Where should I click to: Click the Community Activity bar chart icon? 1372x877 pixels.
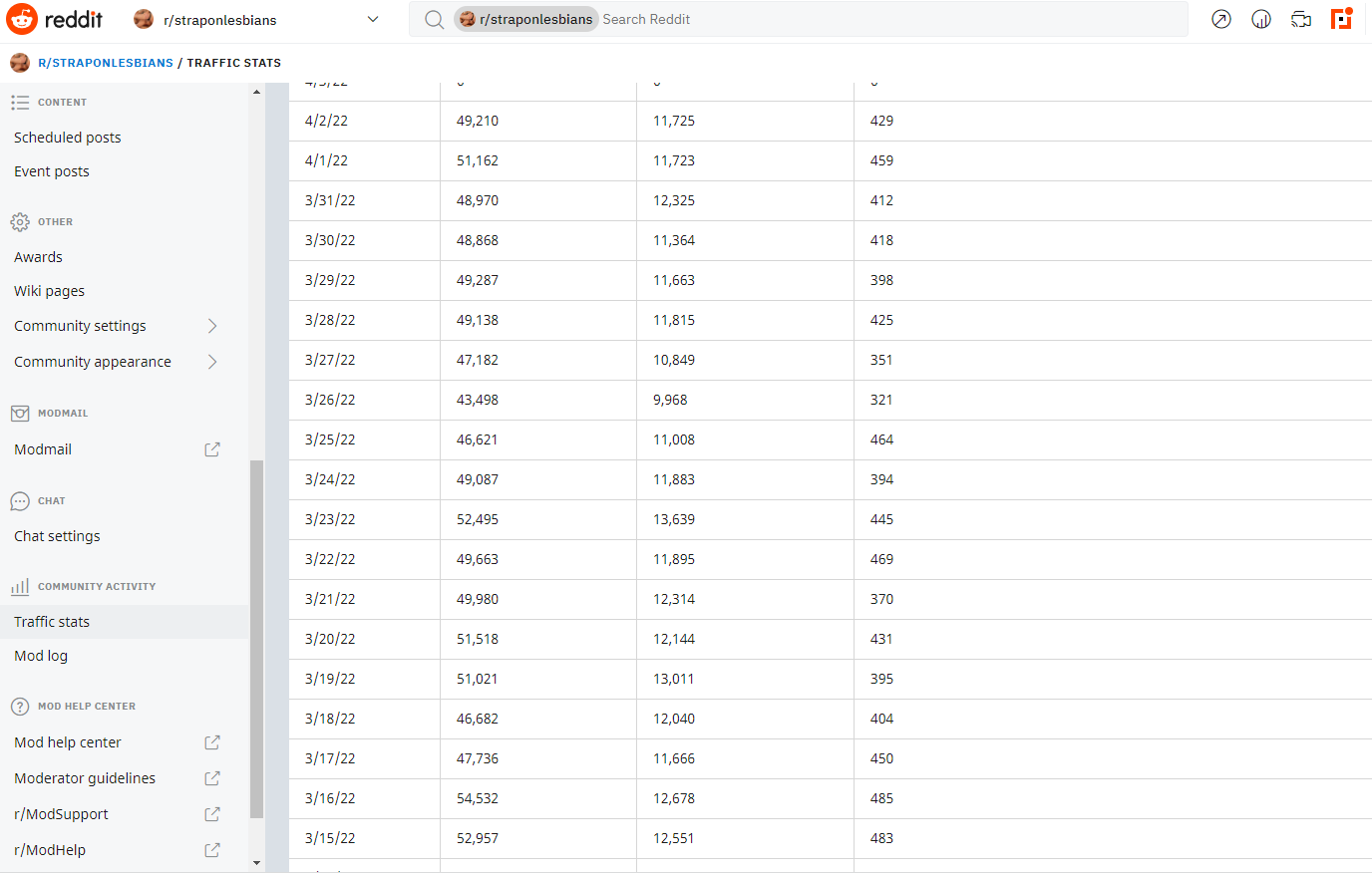(20, 587)
